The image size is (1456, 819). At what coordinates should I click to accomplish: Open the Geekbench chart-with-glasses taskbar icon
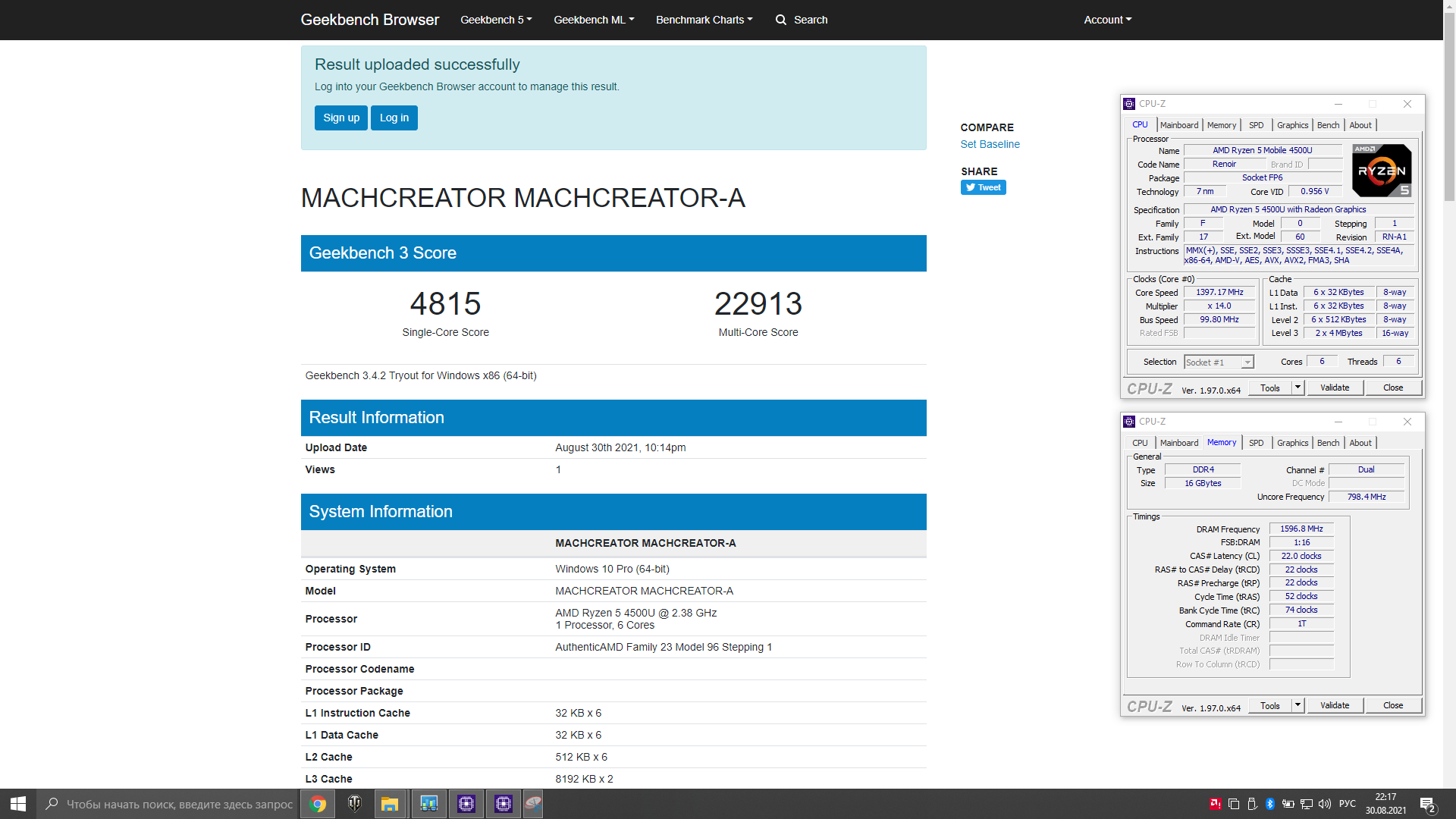428,804
